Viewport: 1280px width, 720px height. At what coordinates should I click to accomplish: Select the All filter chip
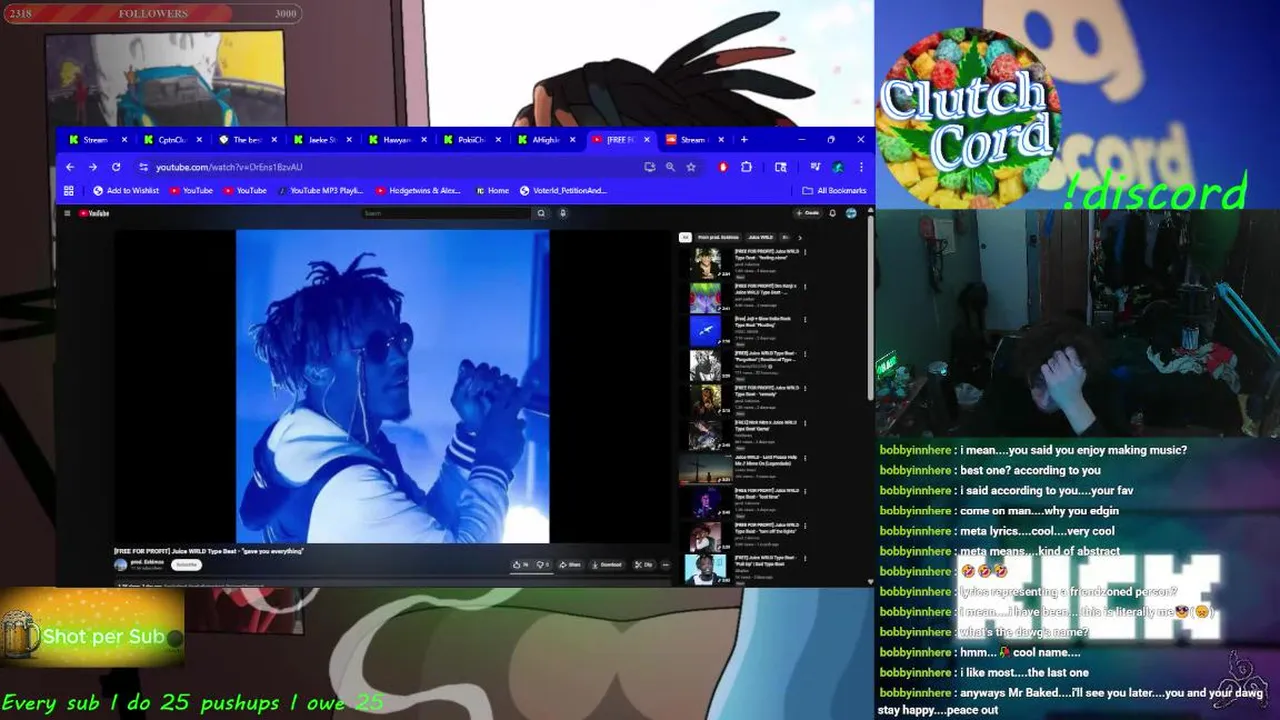685,237
